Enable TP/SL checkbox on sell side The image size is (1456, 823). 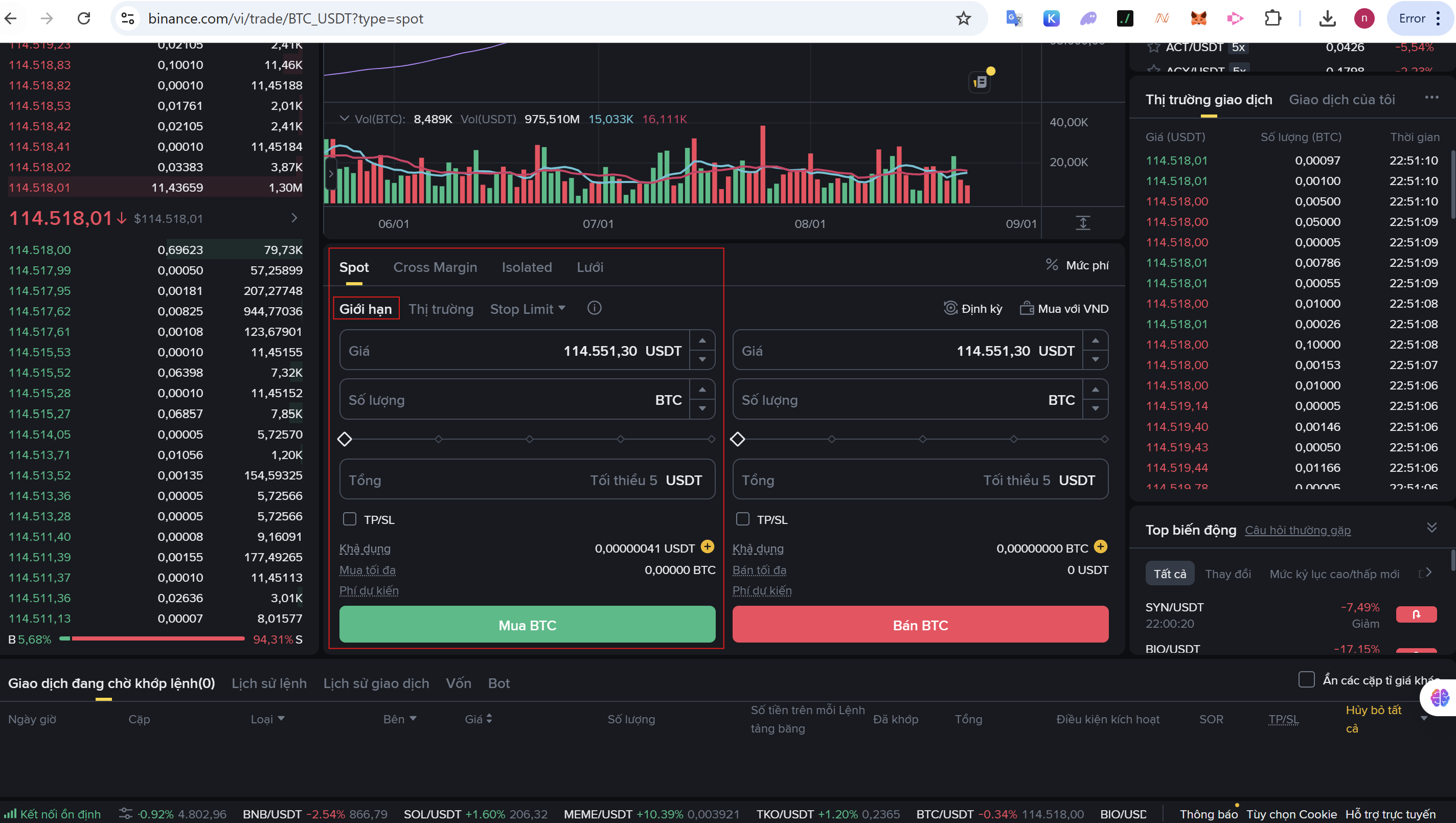point(743,519)
